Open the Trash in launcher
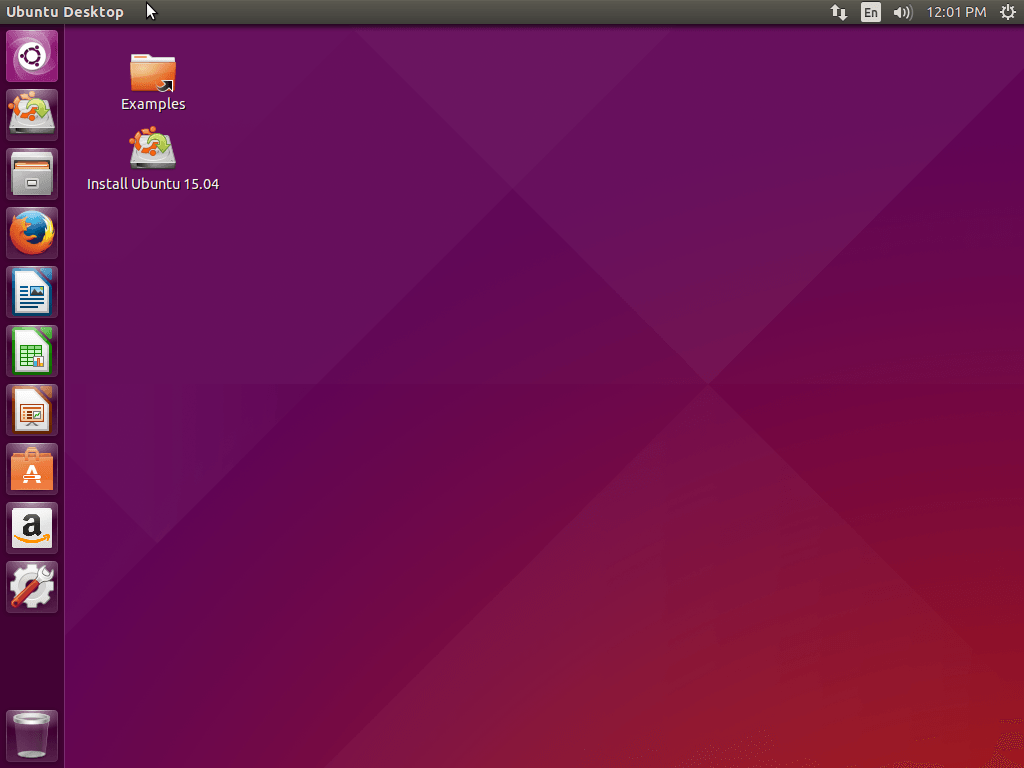1024x768 pixels. click(x=32, y=736)
